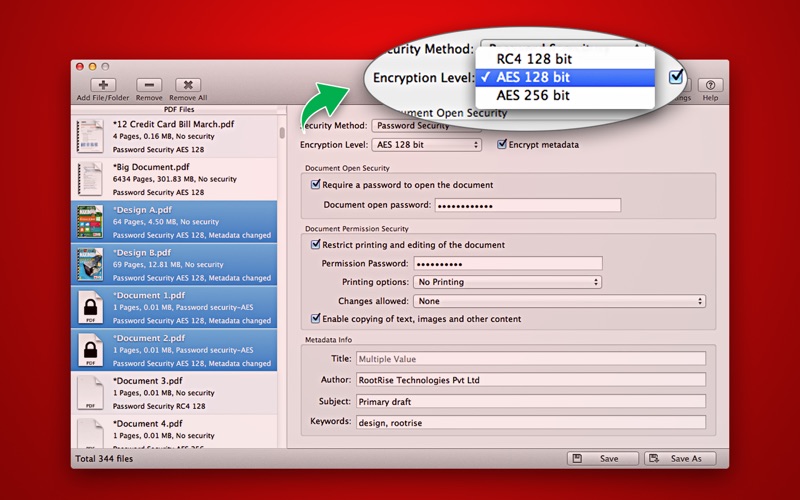Click the Save button
The height and width of the screenshot is (500, 800).
pos(603,458)
